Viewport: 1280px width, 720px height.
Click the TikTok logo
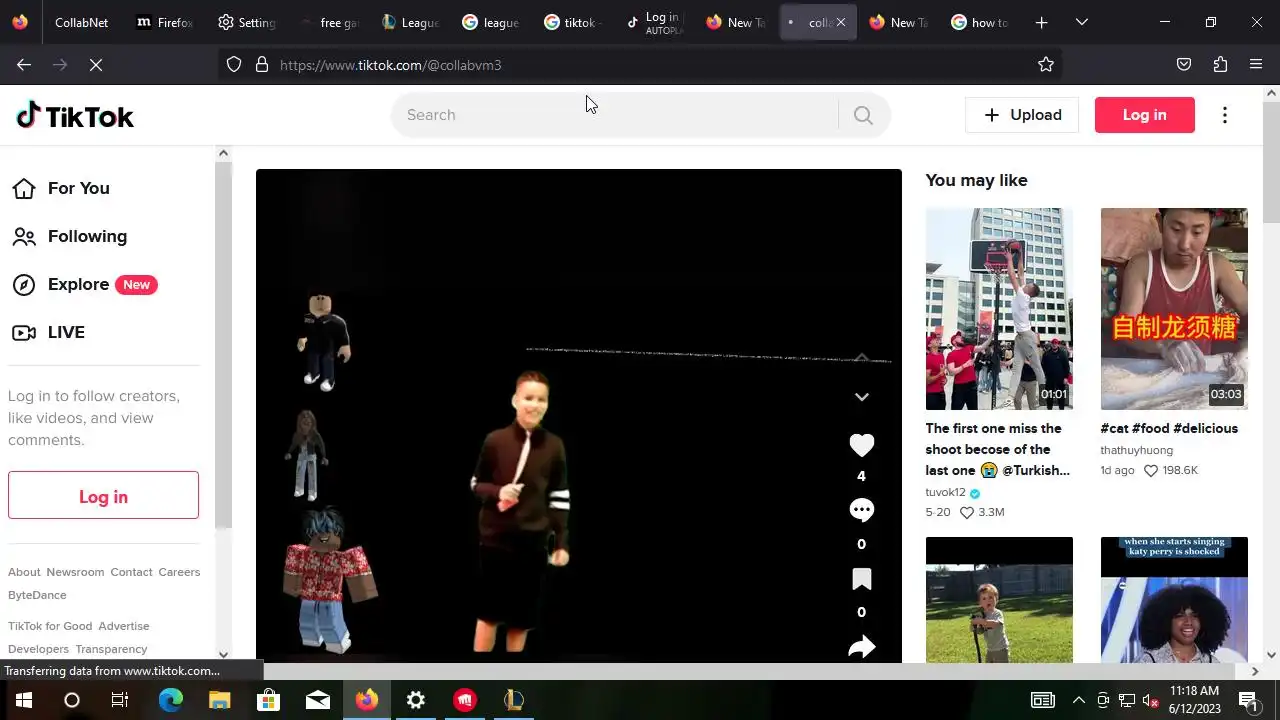[75, 116]
